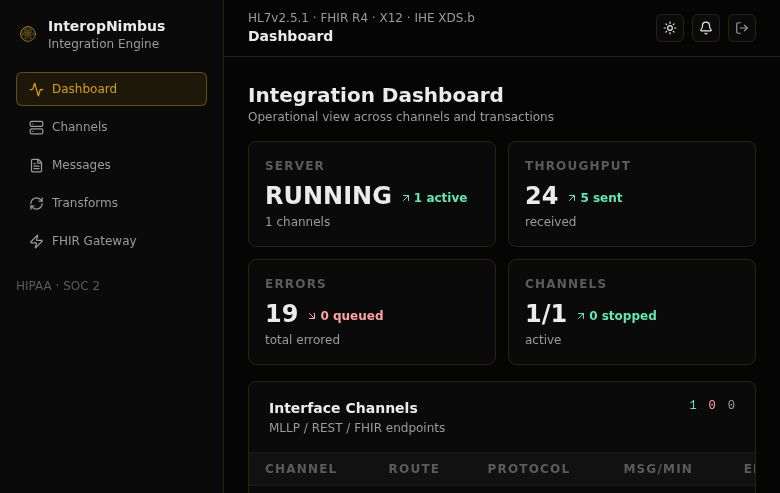Click the green running channel count

pyautogui.click(x=693, y=405)
